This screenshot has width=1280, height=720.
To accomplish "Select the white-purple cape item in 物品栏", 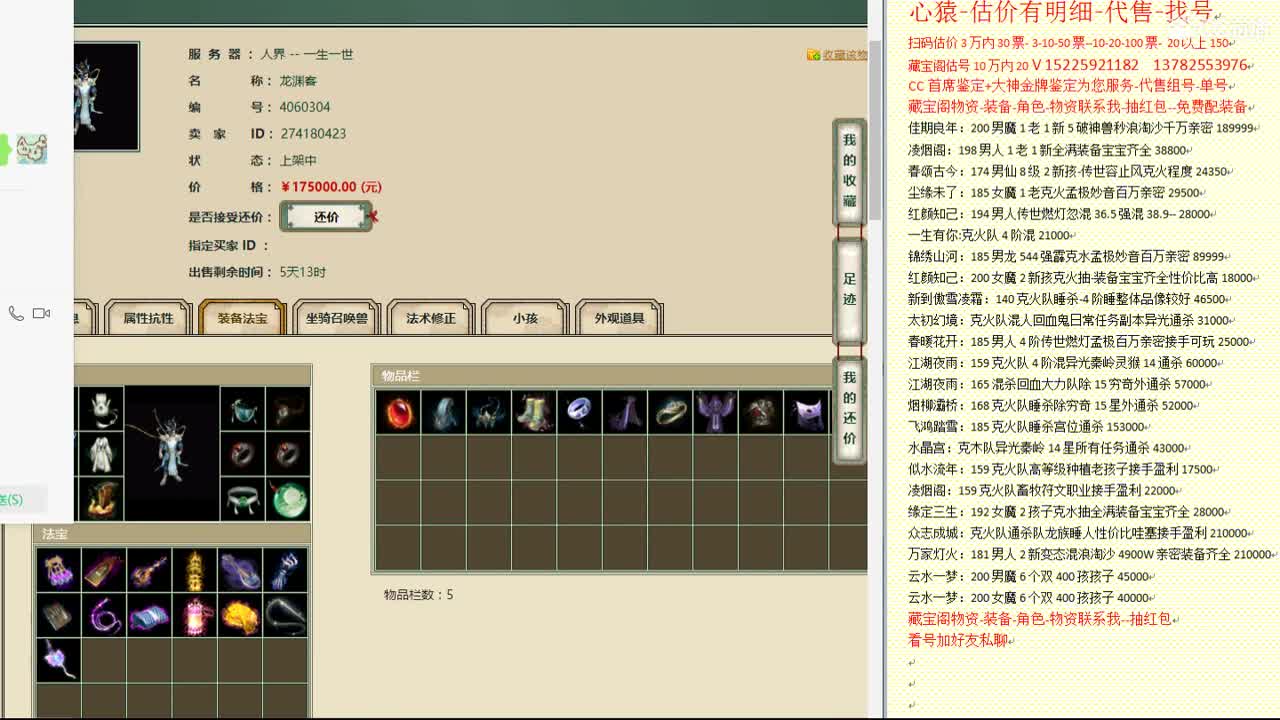I will [x=805, y=412].
